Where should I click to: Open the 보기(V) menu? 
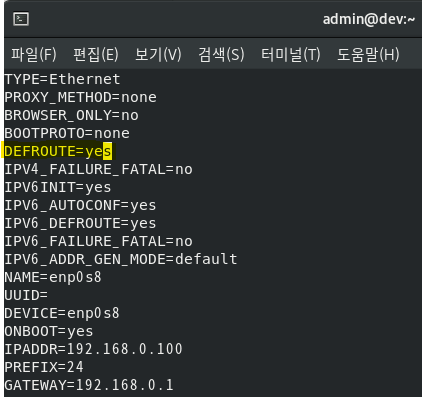click(x=158, y=54)
